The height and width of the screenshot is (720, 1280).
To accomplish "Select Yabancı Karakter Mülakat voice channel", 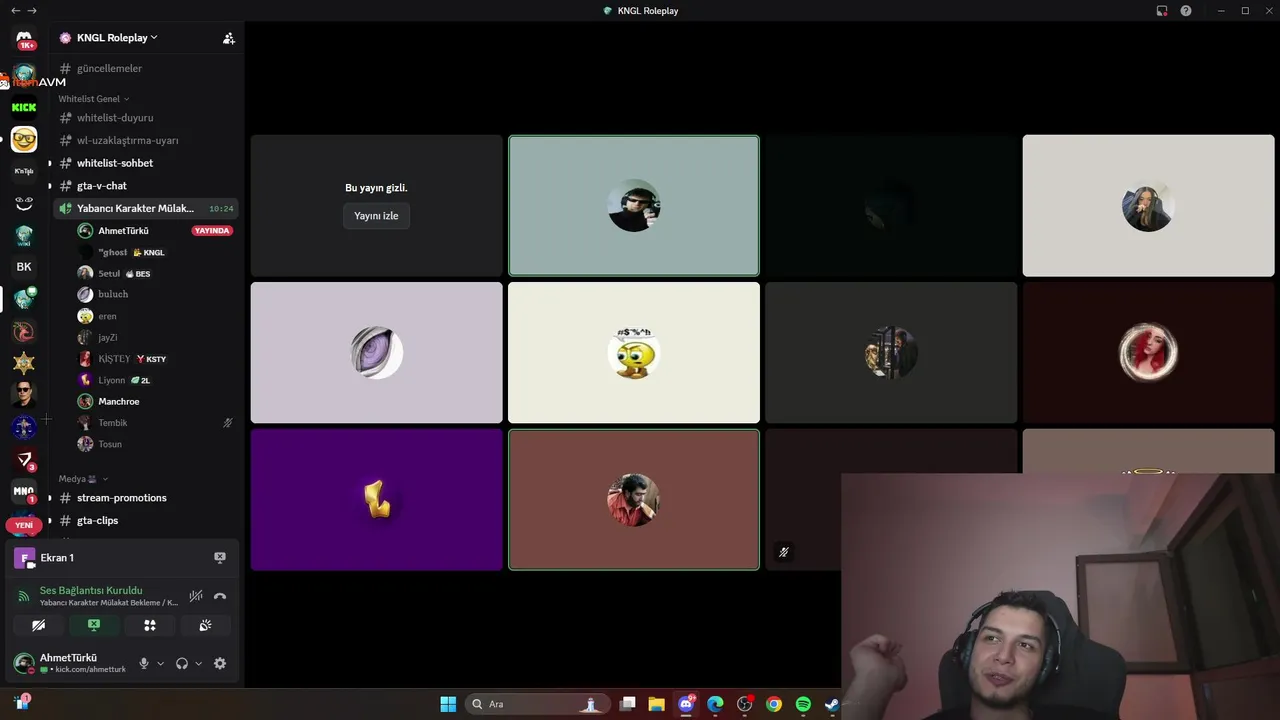I will [147, 208].
